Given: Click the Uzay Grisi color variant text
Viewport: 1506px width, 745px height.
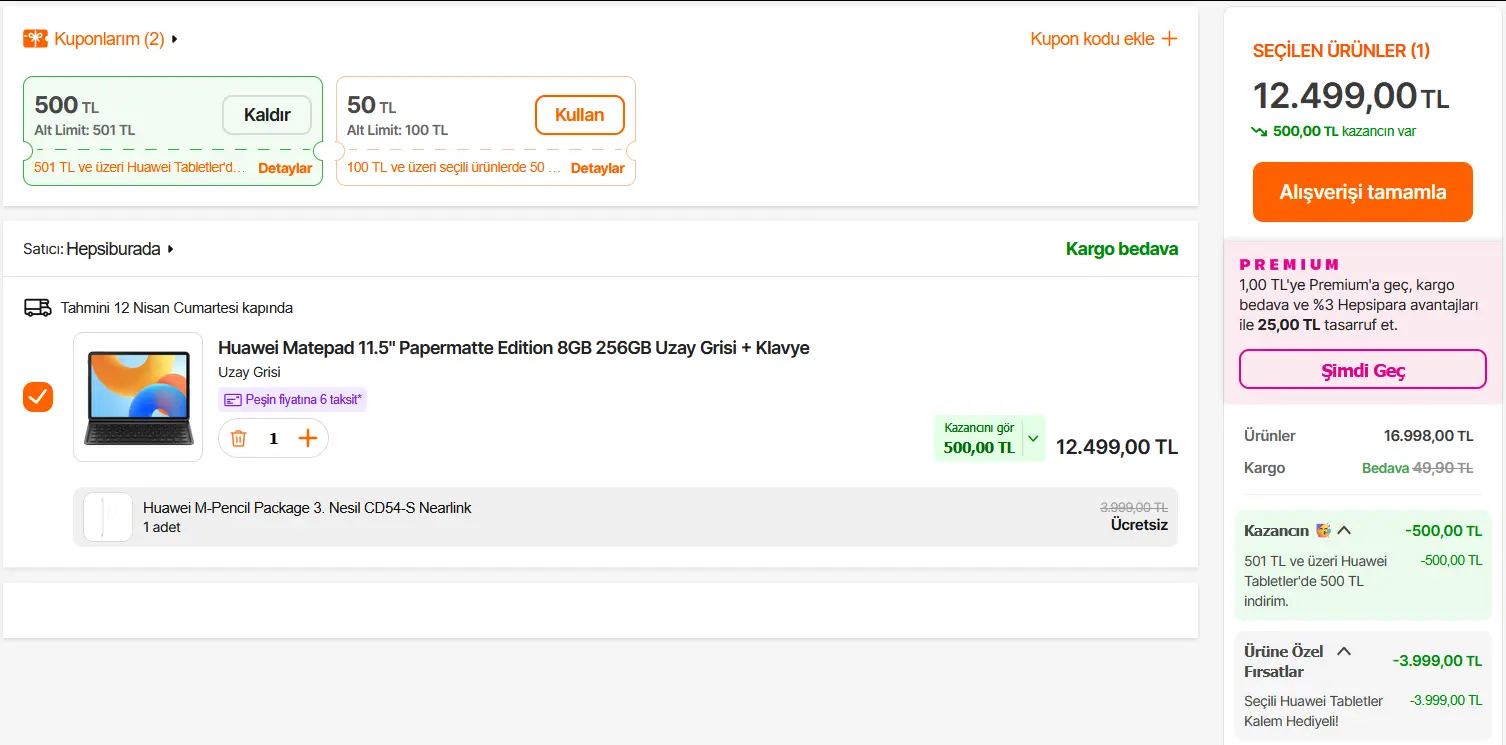Looking at the screenshot, I should (x=249, y=373).
